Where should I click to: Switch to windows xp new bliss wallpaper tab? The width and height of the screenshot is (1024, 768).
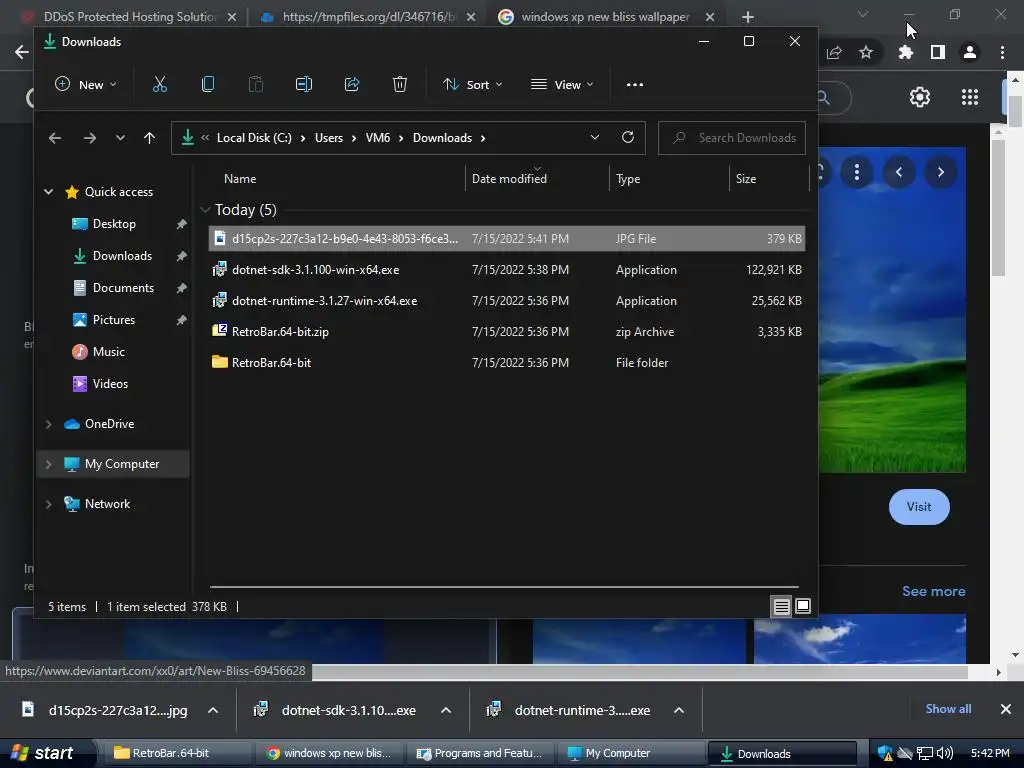604,16
